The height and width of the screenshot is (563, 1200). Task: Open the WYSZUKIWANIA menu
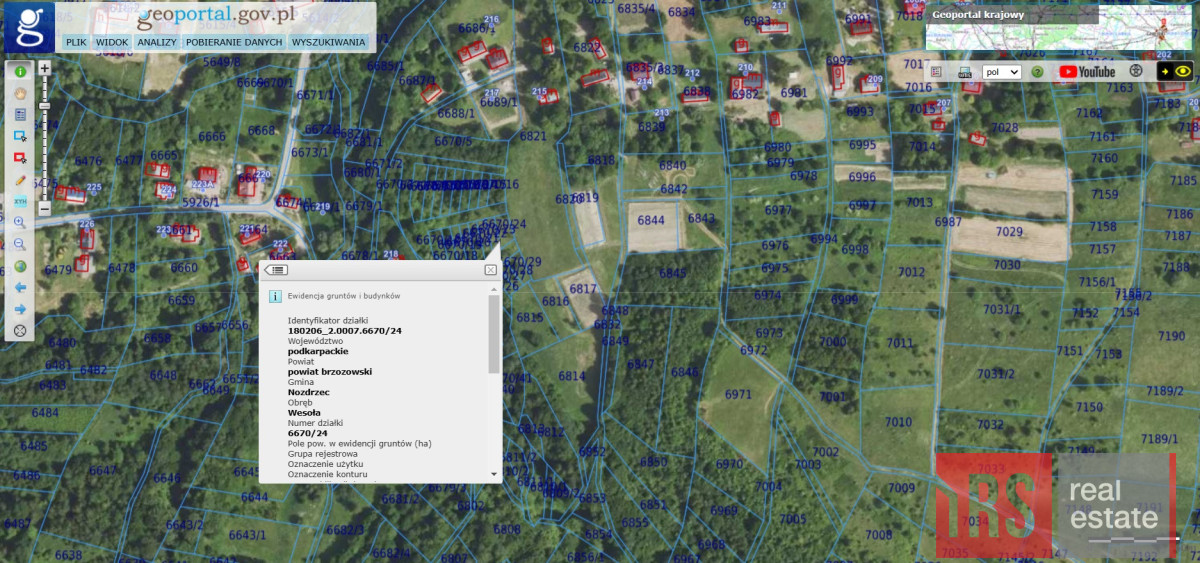329,43
